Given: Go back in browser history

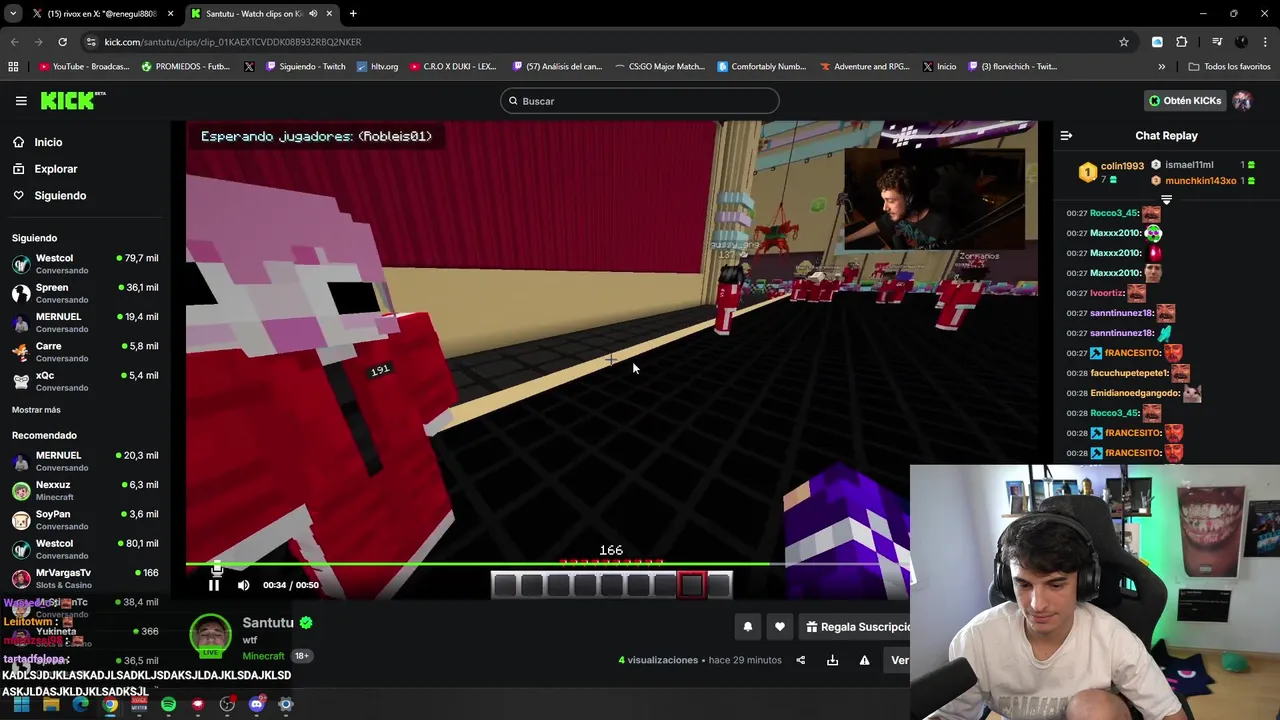Looking at the screenshot, I should 14,42.
